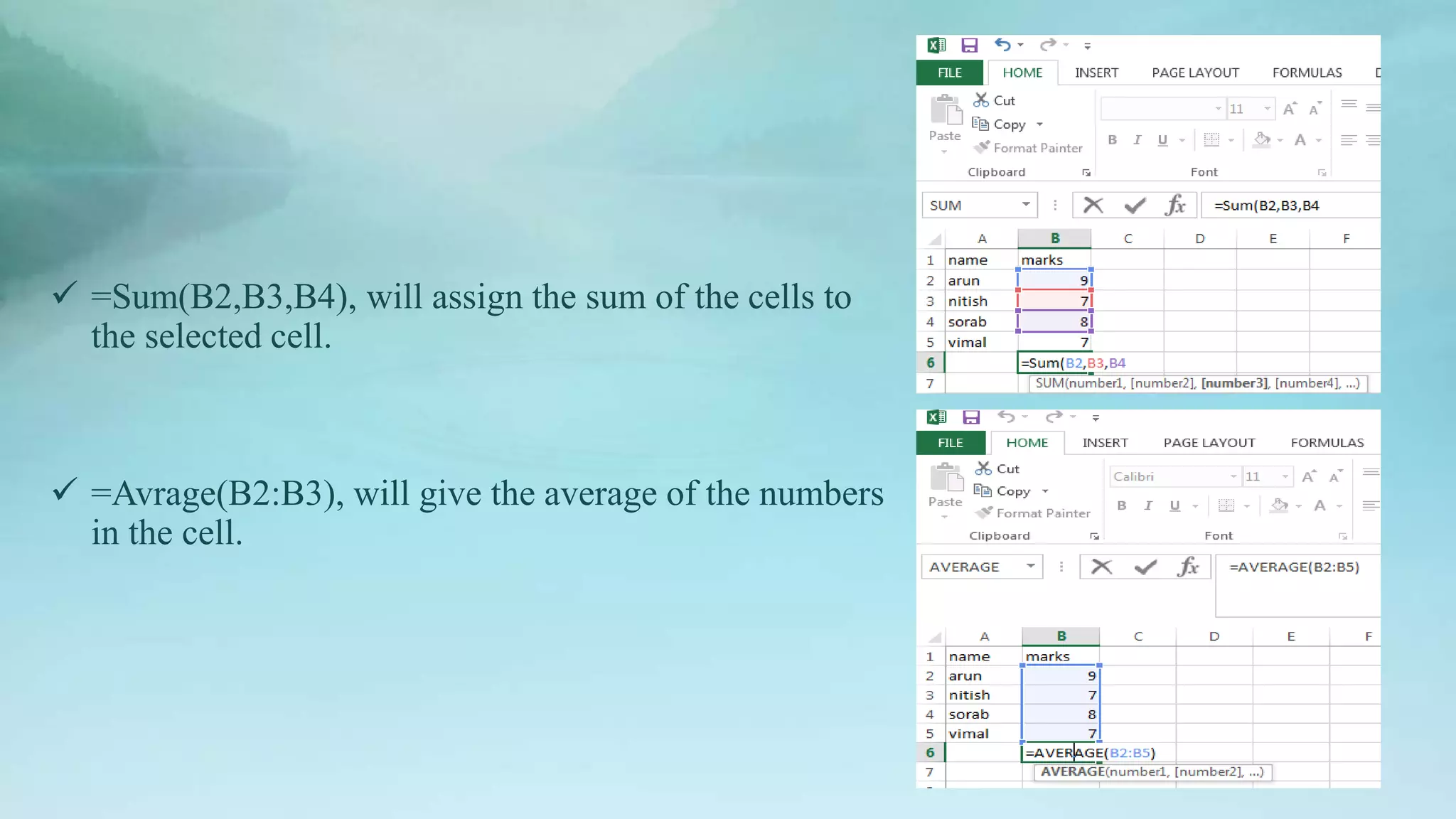
Task: Toggle Underline in lower Excel ribbon
Action: click(1174, 505)
